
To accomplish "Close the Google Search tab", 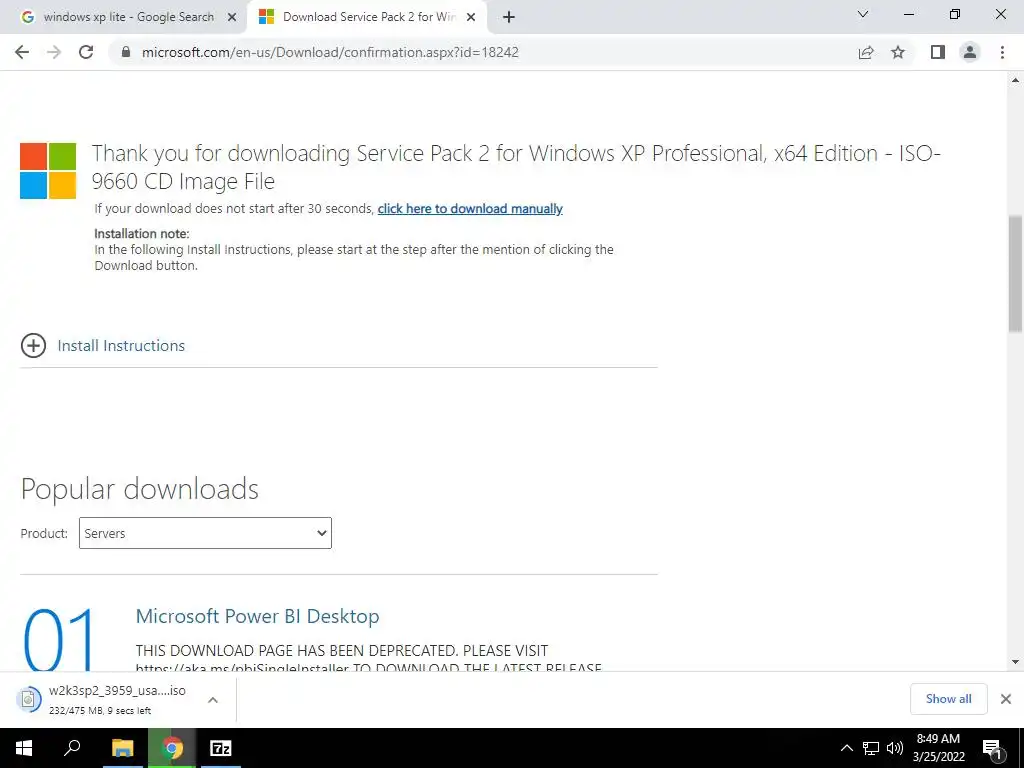I will 232,18.
